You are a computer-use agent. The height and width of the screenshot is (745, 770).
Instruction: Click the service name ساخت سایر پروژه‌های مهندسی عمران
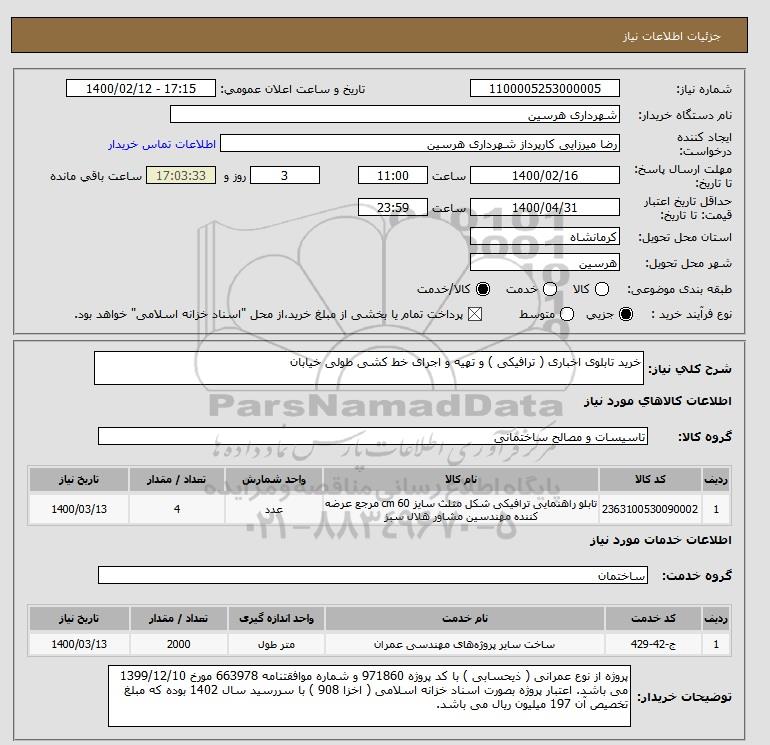465,644
